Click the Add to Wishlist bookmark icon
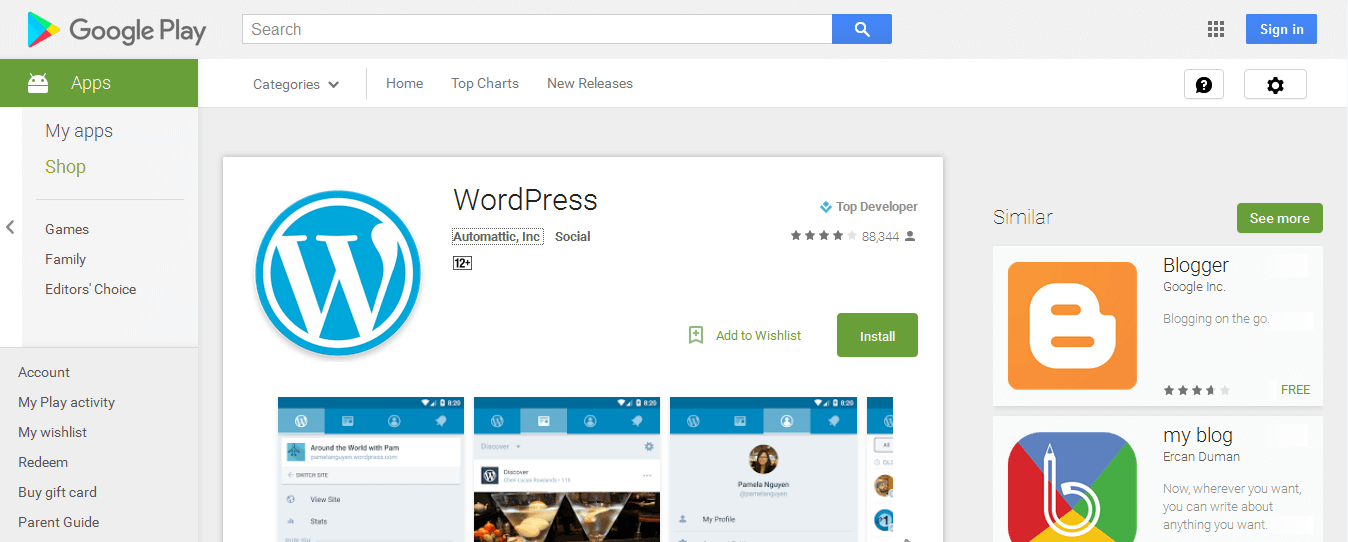 (x=696, y=335)
